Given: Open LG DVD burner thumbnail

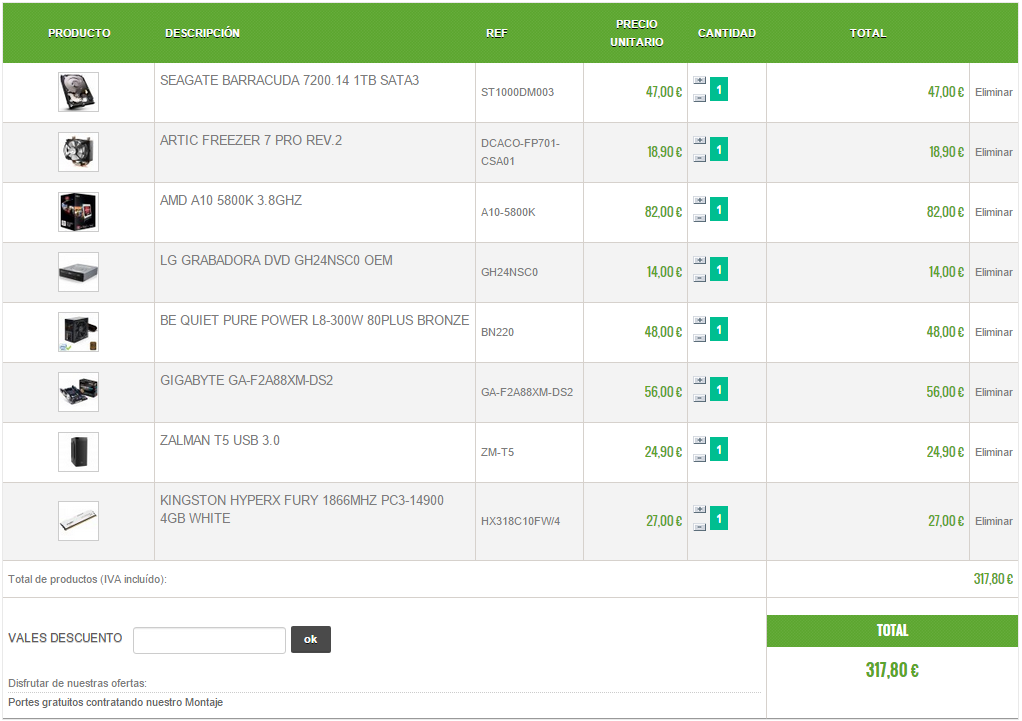Looking at the screenshot, I should pos(78,272).
